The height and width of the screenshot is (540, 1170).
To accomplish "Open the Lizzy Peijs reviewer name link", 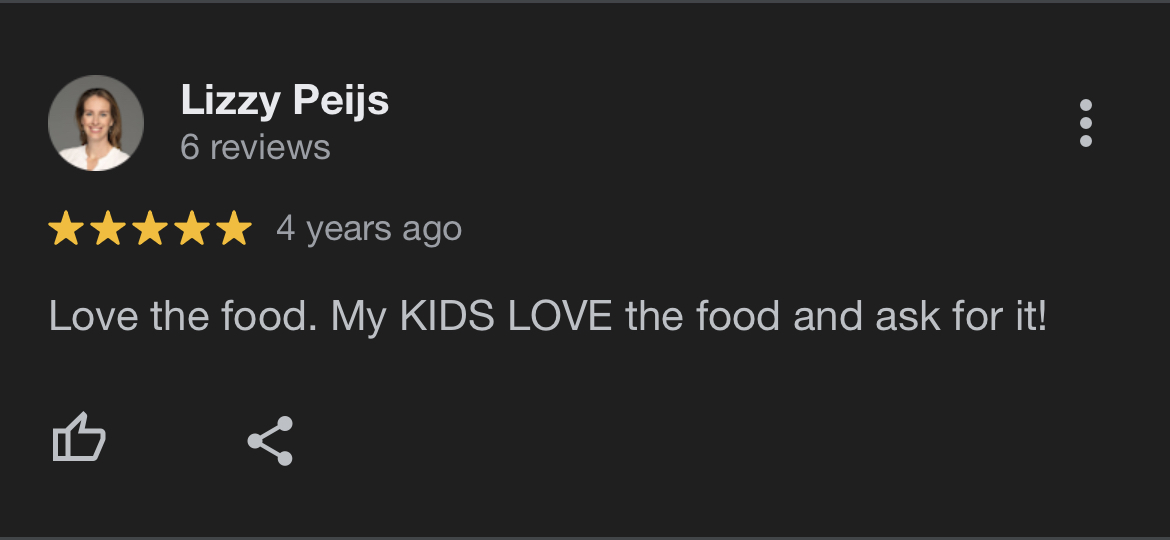I will pyautogui.click(x=284, y=100).
